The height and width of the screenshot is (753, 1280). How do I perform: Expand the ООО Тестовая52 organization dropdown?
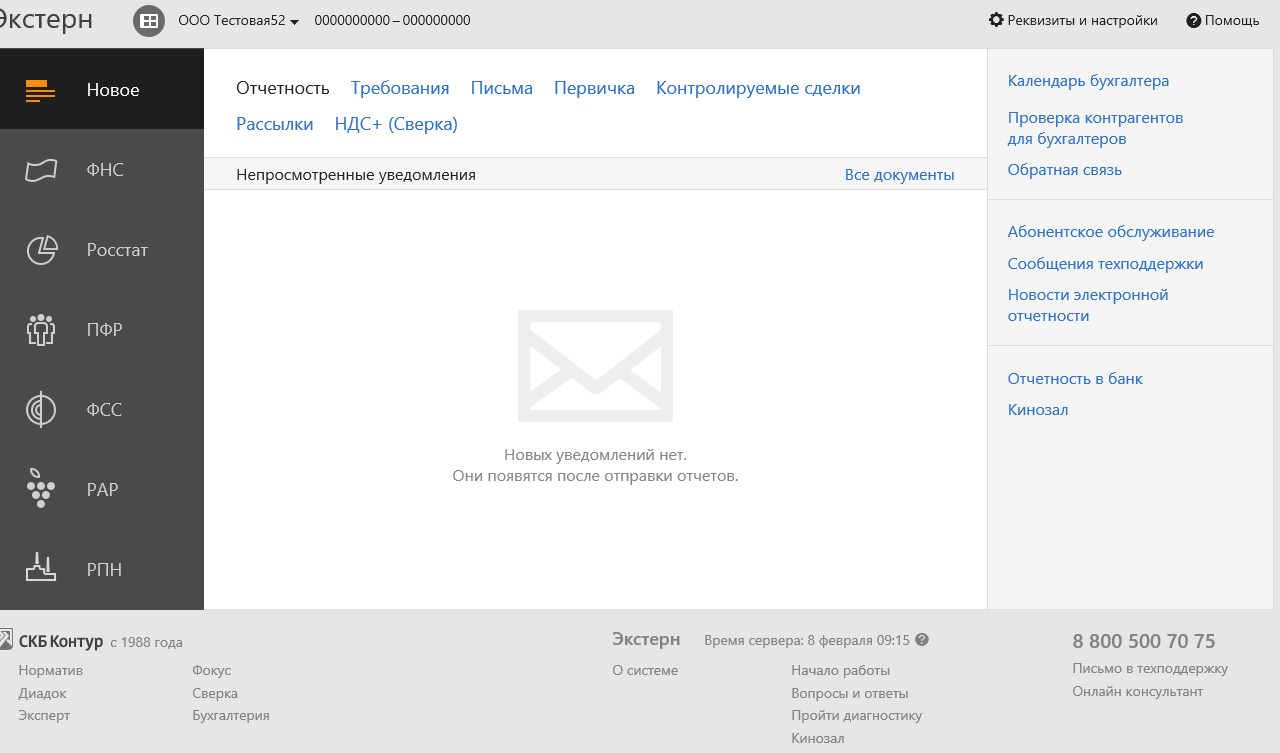[238, 21]
